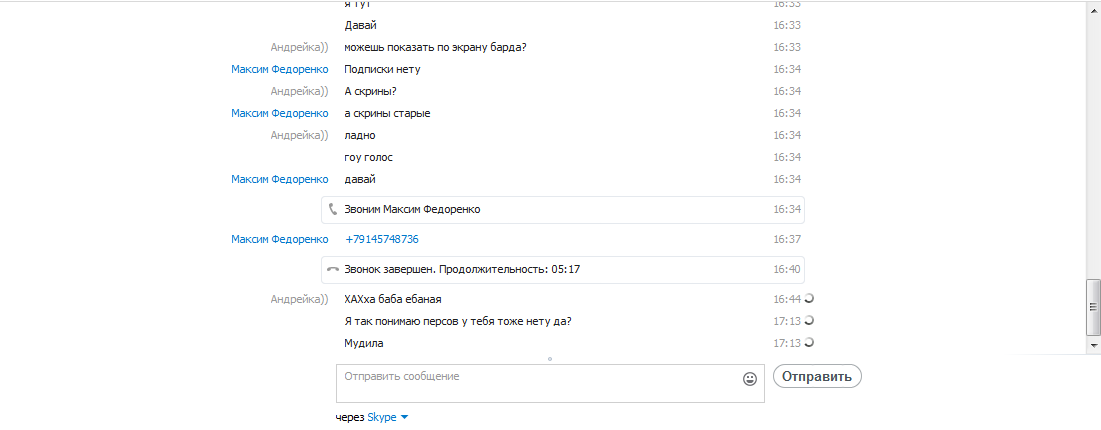Open the Skype sending method selector
The height and width of the screenshot is (430, 1101).
pyautogui.click(x=381, y=417)
